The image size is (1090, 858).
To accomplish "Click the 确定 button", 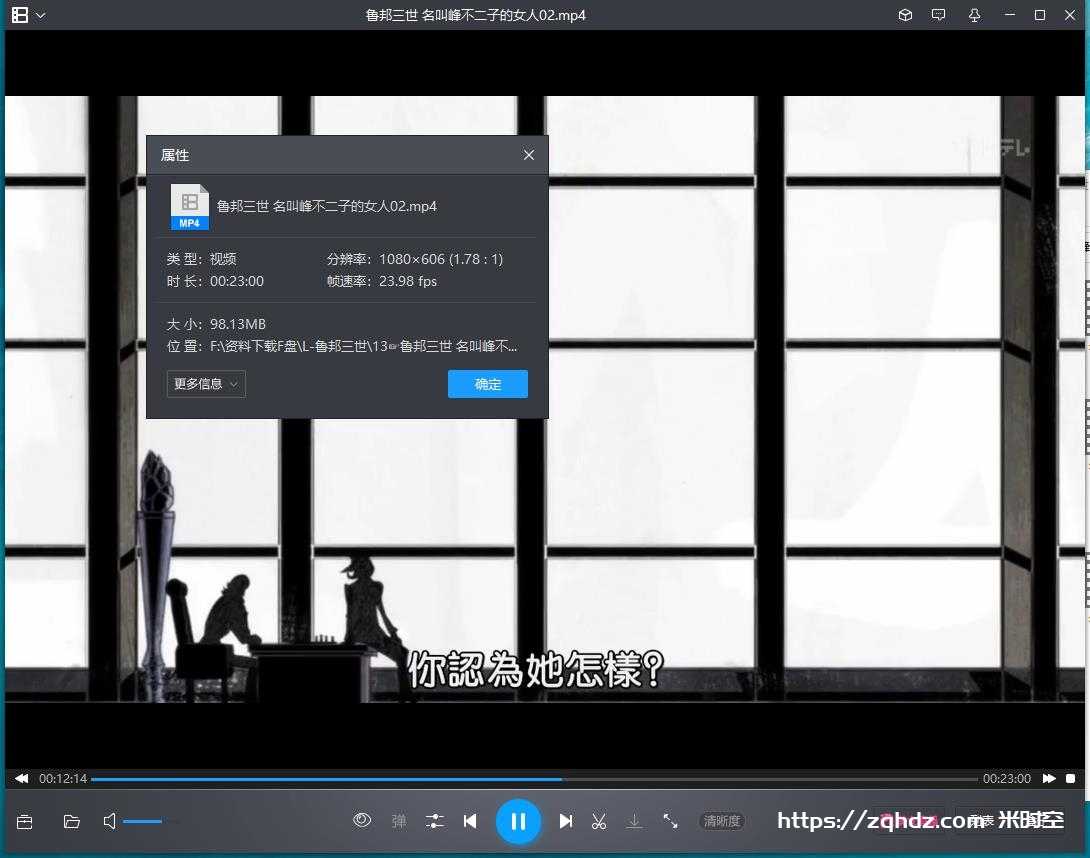I will pyautogui.click(x=487, y=384).
